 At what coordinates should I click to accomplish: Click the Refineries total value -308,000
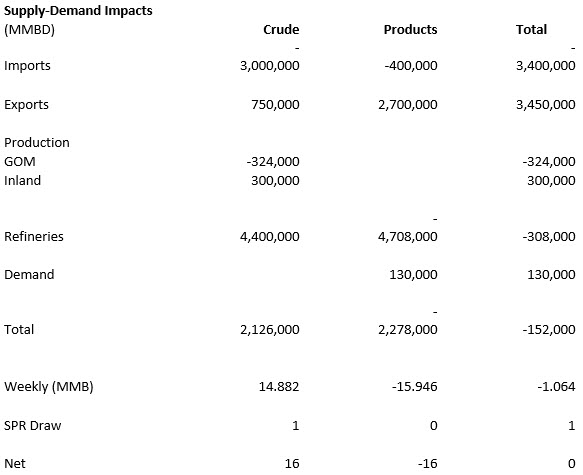click(549, 236)
